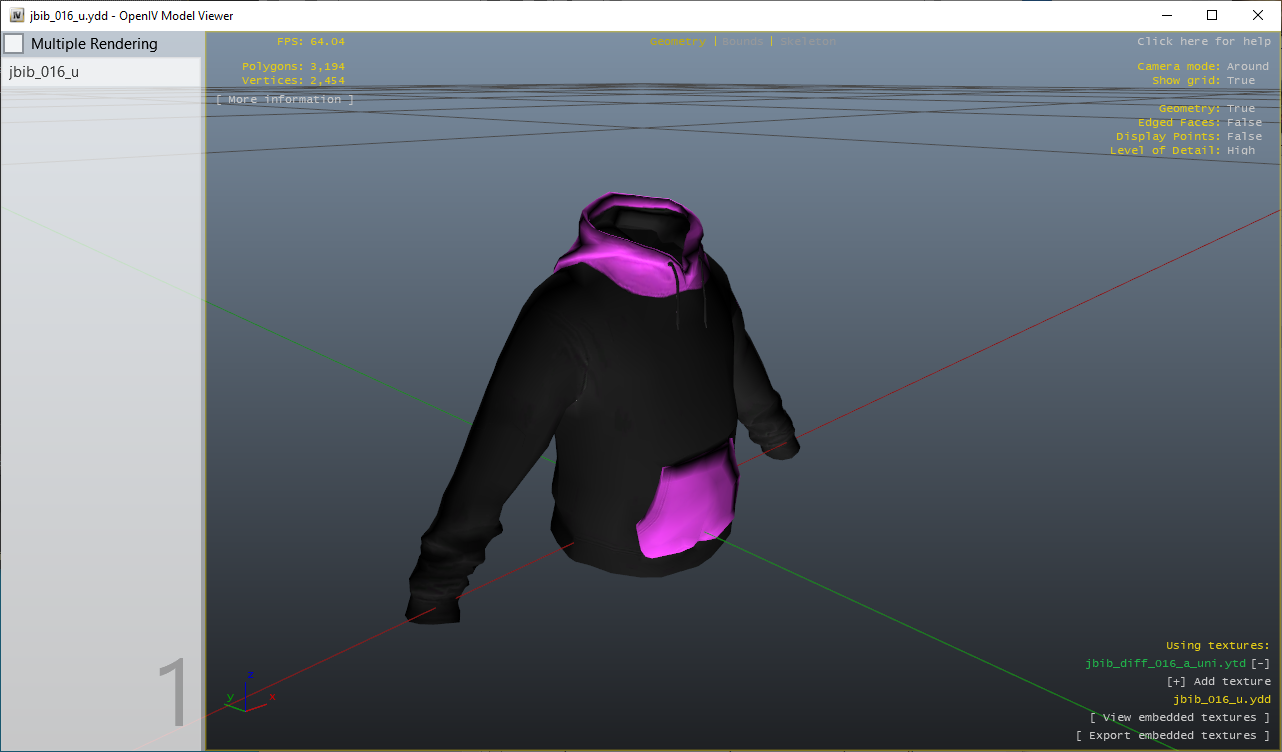Remove texture jbib_diff_016_a_uni.ytd with [-]
This screenshot has width=1282, height=752.
(x=1260, y=663)
